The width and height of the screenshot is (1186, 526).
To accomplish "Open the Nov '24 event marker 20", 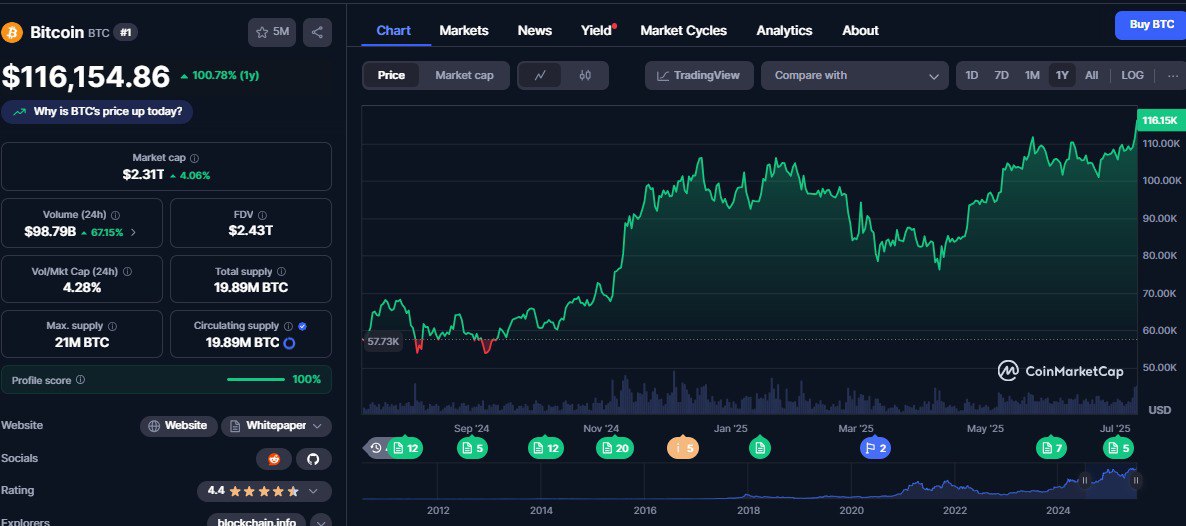I will pos(614,448).
